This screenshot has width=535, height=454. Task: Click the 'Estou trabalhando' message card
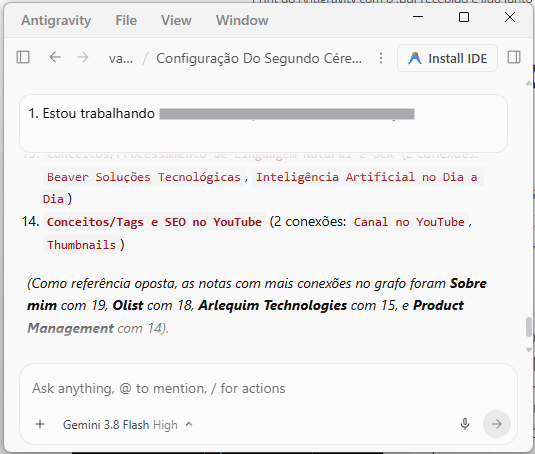pyautogui.click(x=263, y=123)
